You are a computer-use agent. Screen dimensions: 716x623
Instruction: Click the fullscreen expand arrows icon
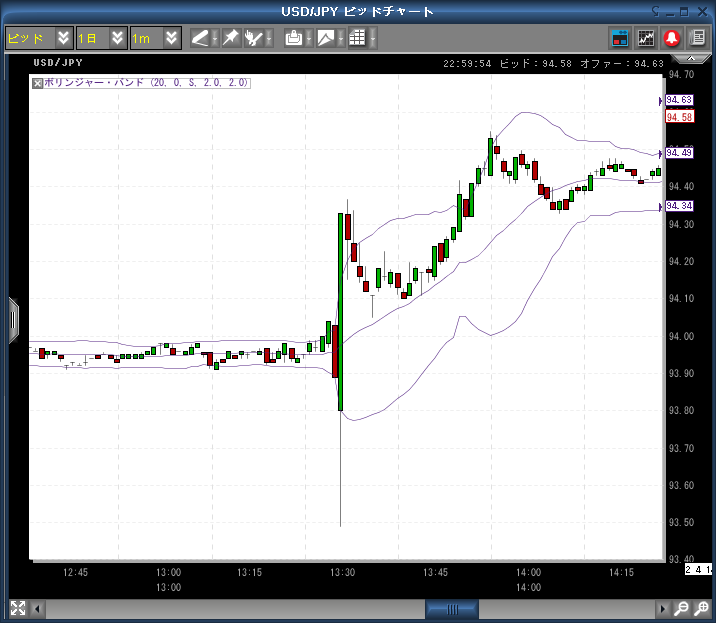coord(17,608)
